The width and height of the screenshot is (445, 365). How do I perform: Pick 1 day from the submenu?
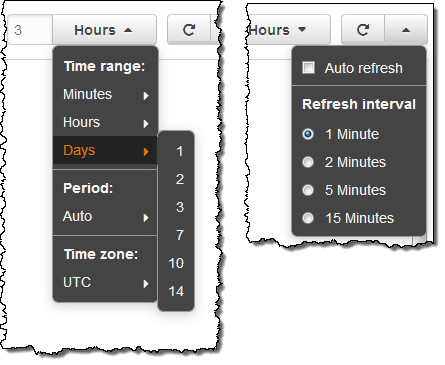coord(180,151)
